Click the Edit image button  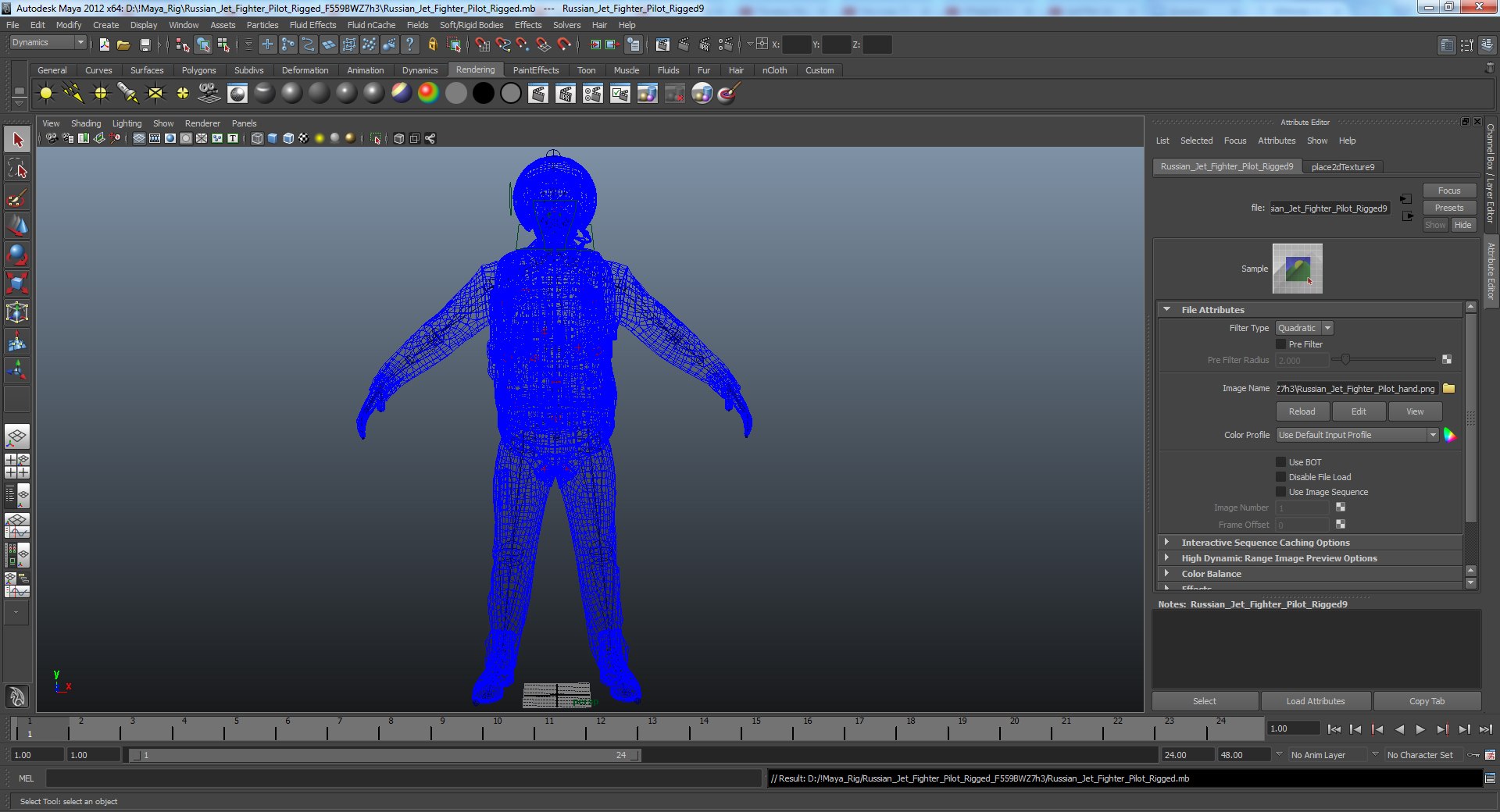coord(1359,411)
